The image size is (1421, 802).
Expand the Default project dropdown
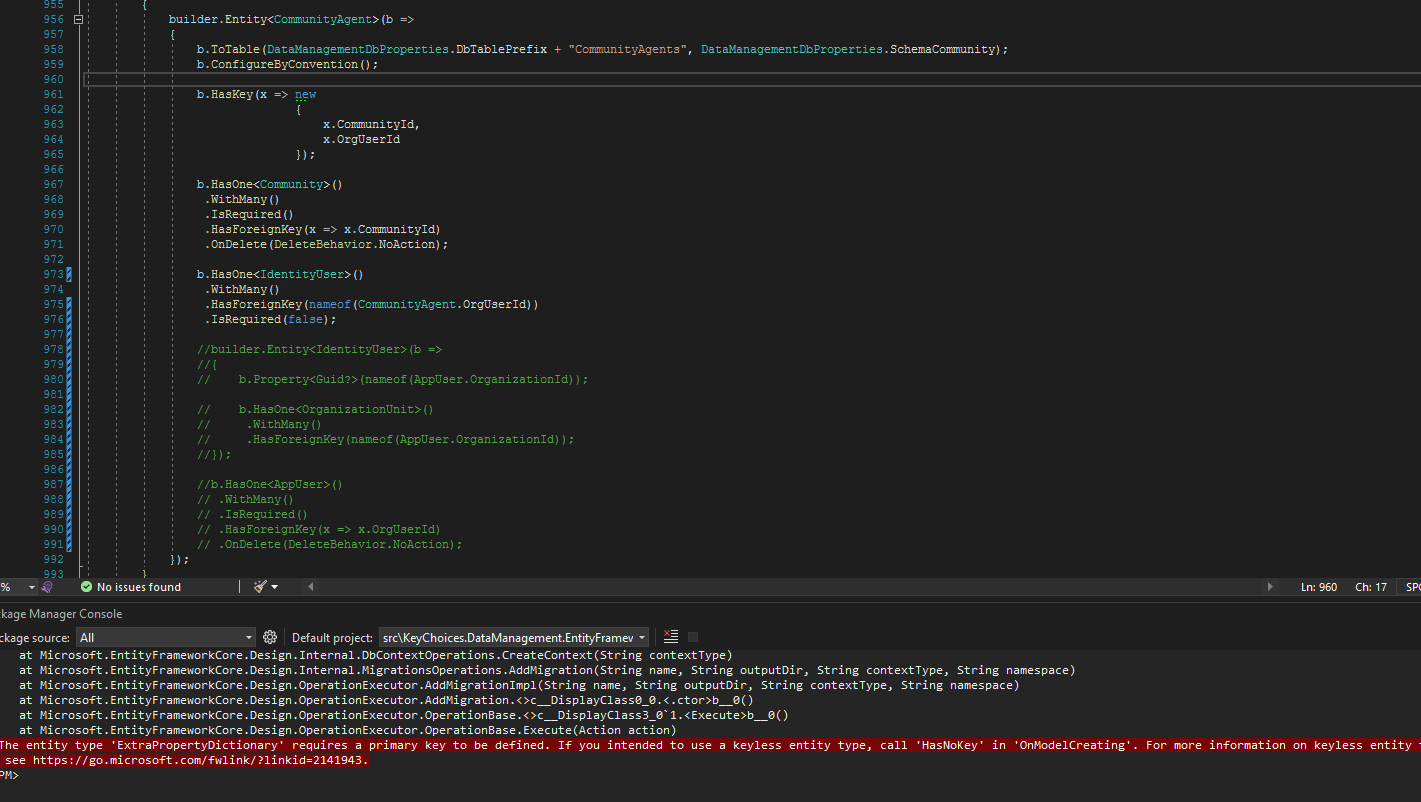[x=641, y=637]
